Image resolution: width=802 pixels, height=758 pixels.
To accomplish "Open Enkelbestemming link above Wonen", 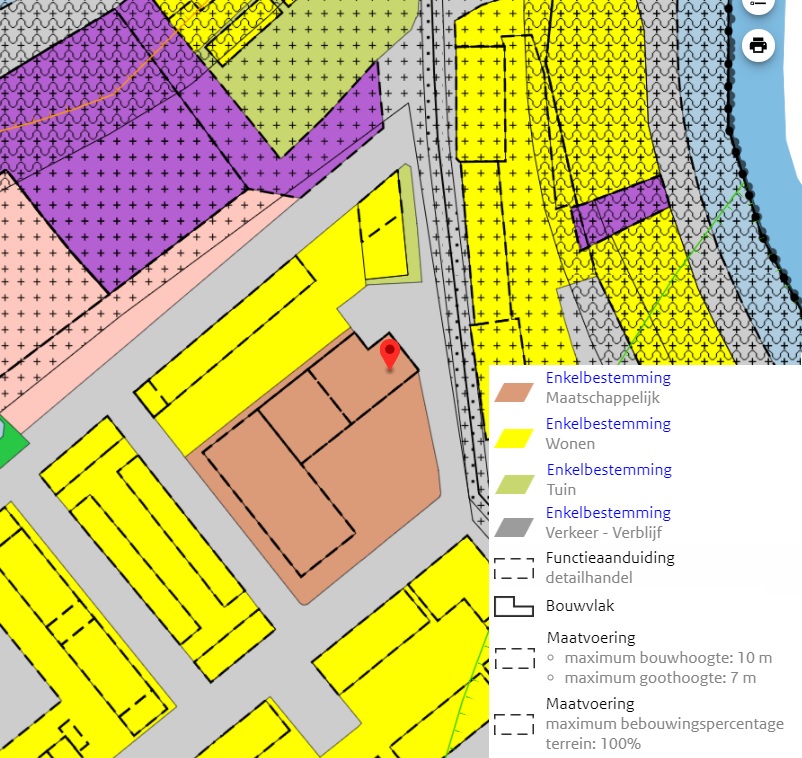I will (x=608, y=424).
